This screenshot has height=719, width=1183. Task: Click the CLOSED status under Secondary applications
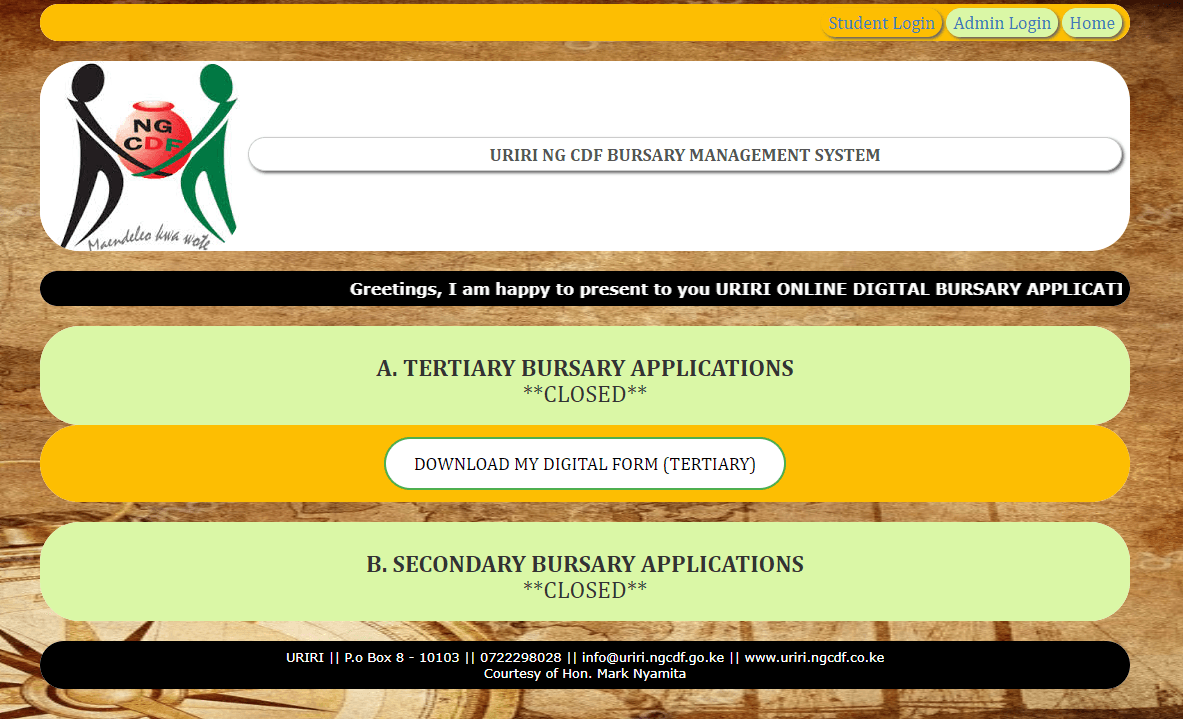[584, 590]
